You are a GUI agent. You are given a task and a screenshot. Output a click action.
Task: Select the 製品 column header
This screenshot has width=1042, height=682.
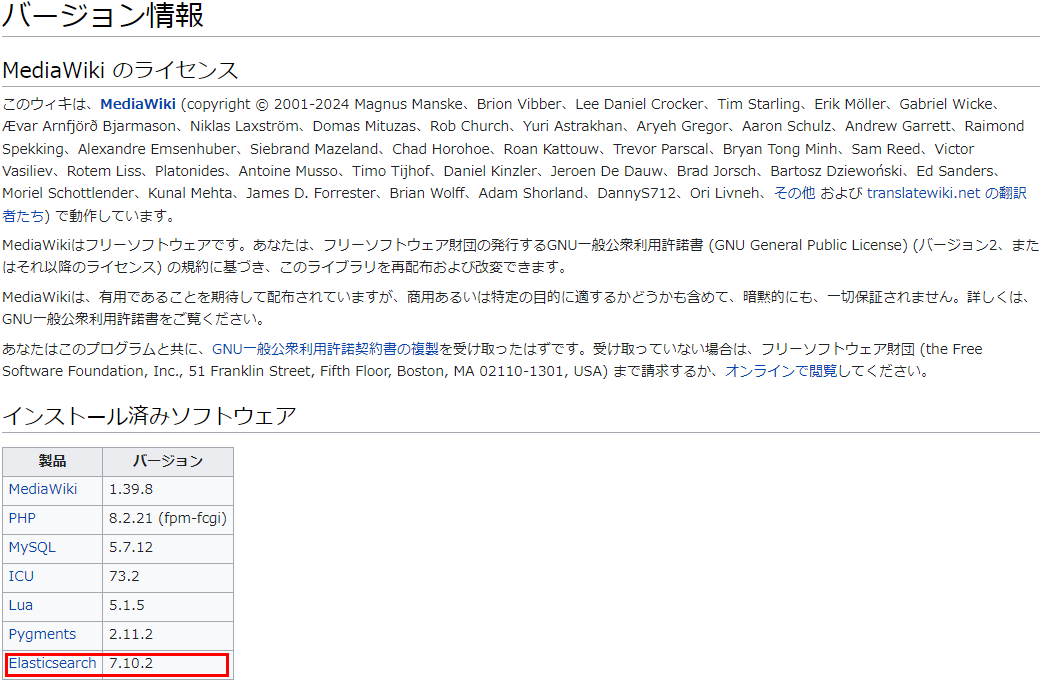tap(52, 461)
